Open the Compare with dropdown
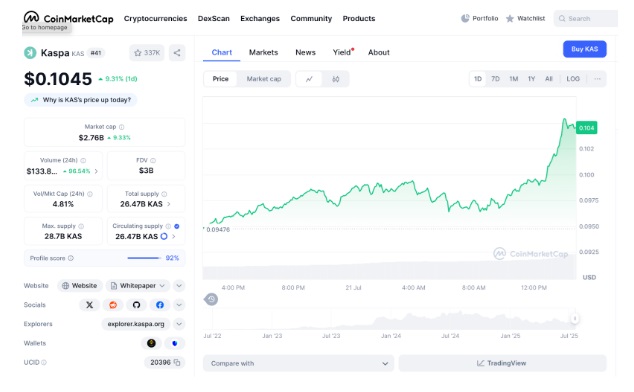The image size is (634, 392). (x=298, y=364)
